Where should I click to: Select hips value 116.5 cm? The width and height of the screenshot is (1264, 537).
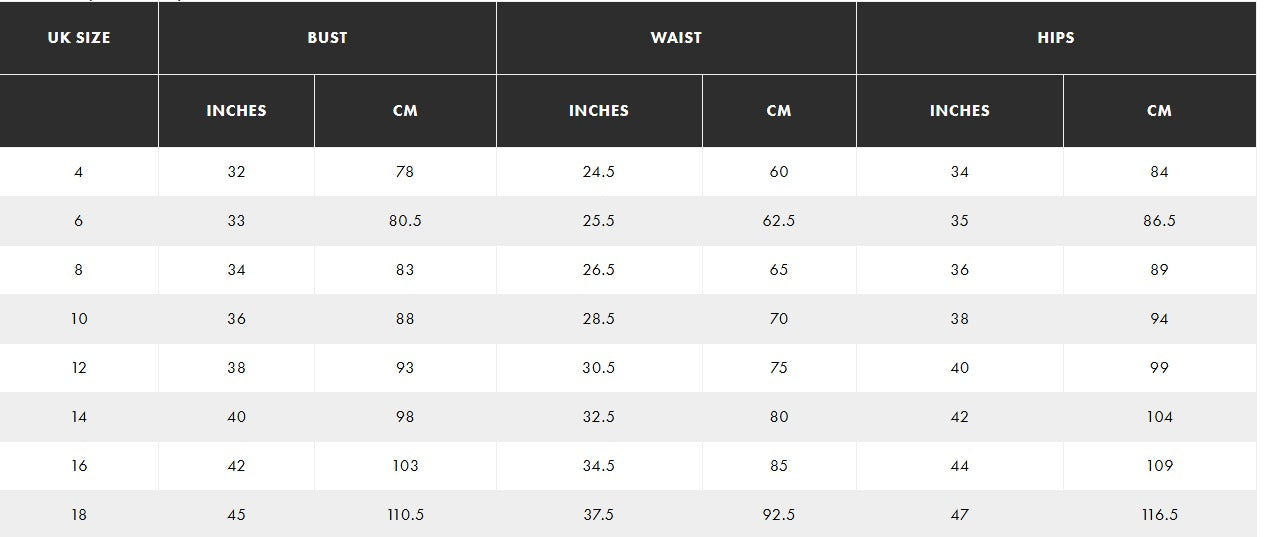click(x=1159, y=515)
